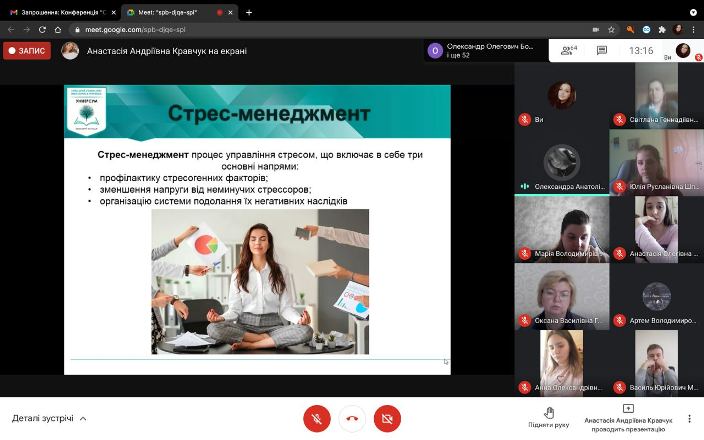Viewport: 704px width, 440px height.
Task: Bookmark this page with the star icon
Action: click(611, 30)
